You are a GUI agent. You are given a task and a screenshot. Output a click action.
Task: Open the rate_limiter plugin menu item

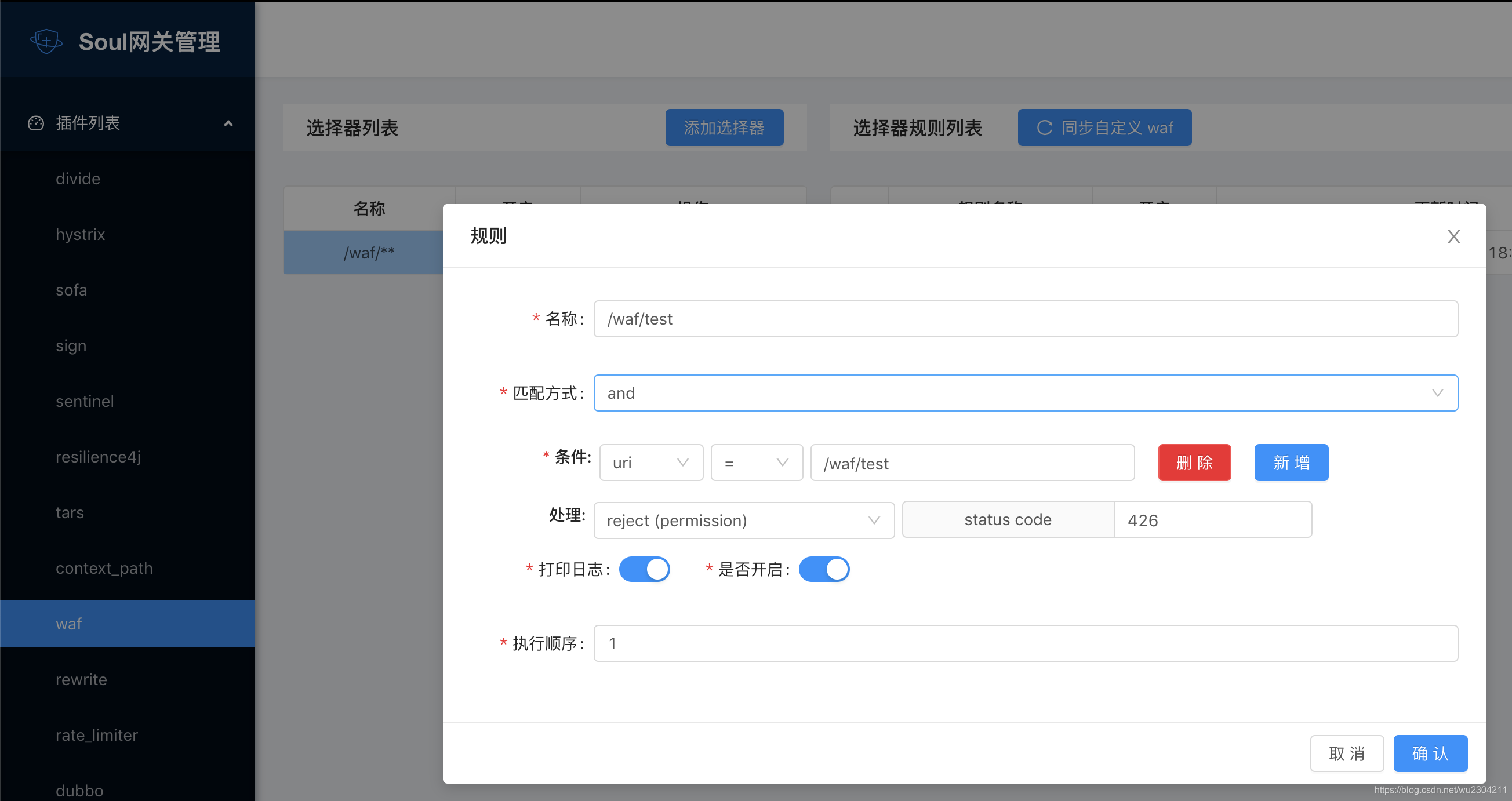[x=97, y=735]
